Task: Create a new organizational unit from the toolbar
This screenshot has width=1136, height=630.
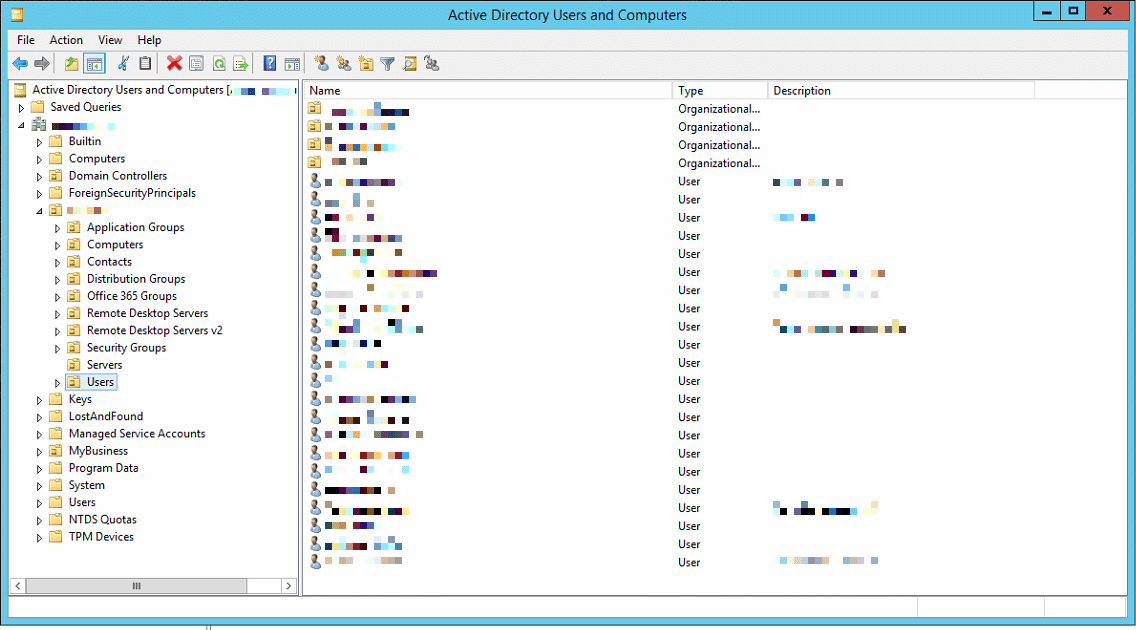Action: tap(365, 63)
